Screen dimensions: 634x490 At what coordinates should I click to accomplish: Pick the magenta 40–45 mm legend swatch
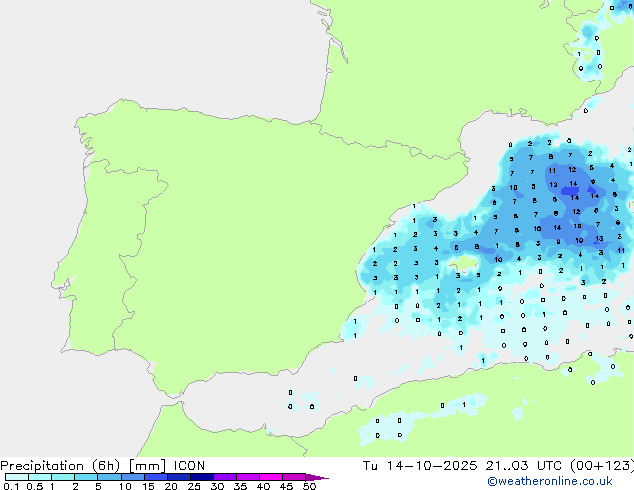(271, 477)
